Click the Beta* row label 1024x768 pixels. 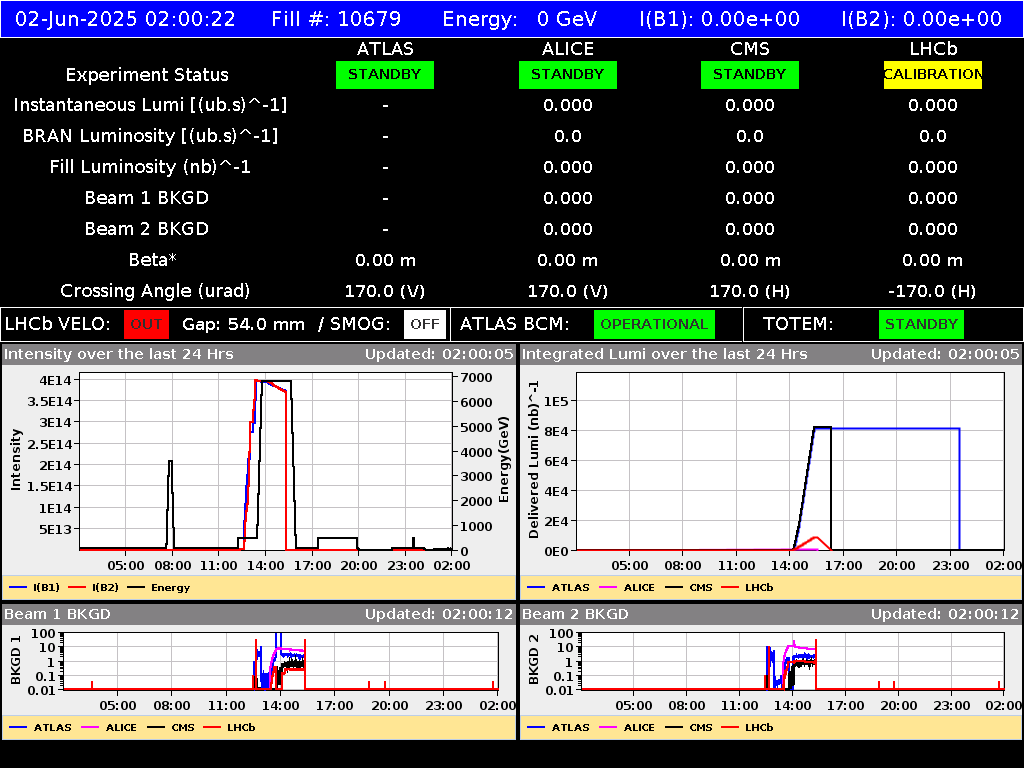click(x=153, y=260)
